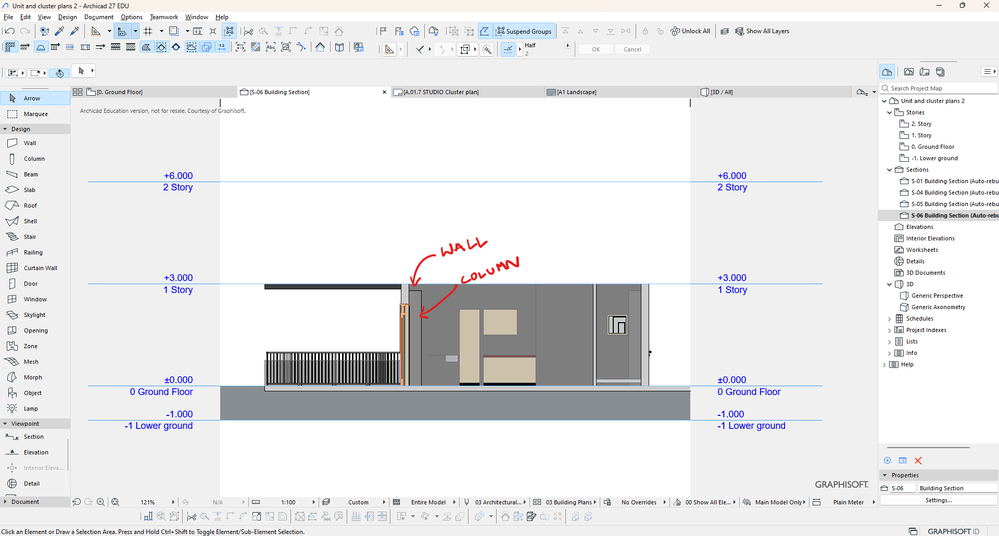Choose the Roof tool
This screenshot has height=536, width=999.
tap(30, 205)
